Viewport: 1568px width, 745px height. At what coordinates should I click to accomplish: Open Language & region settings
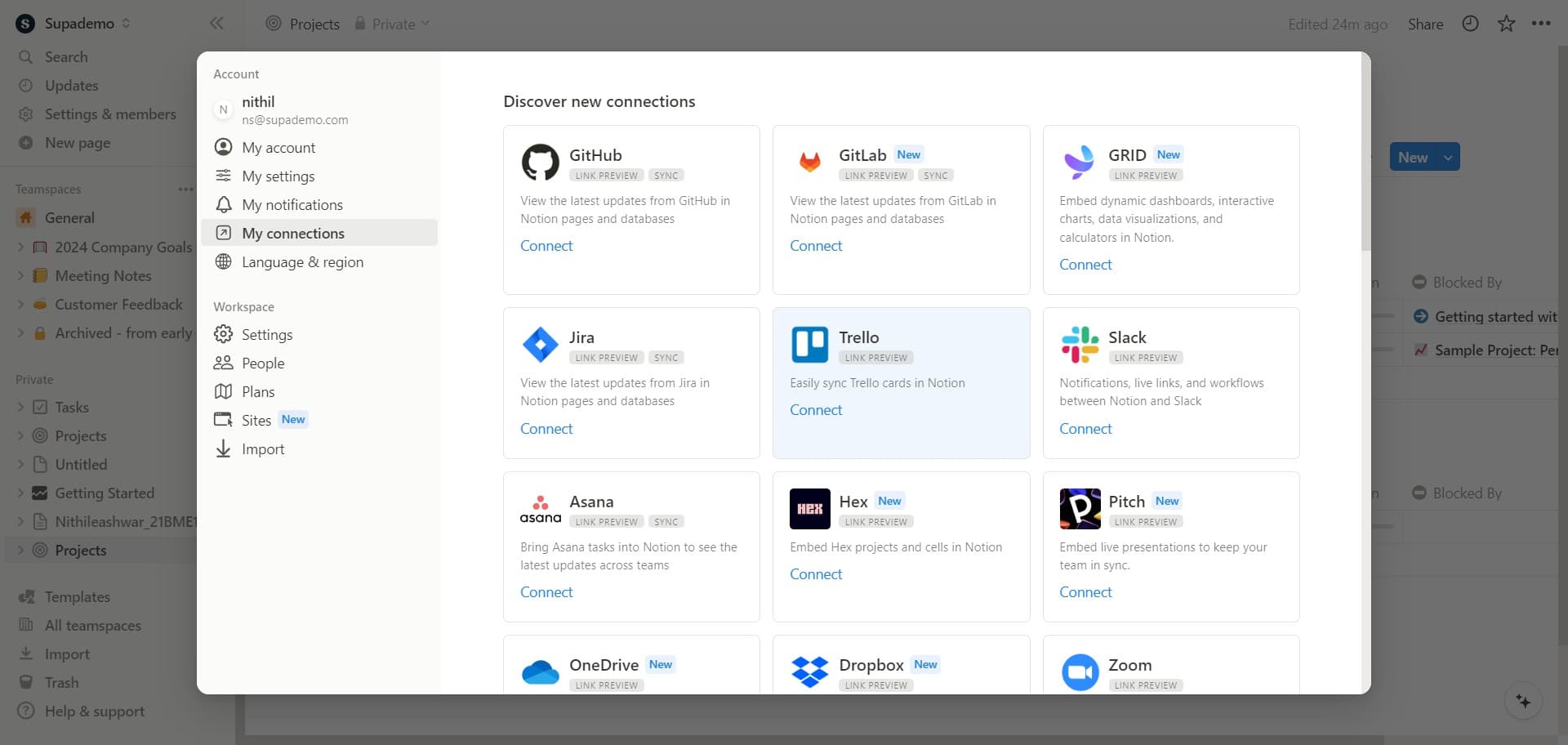pos(302,262)
